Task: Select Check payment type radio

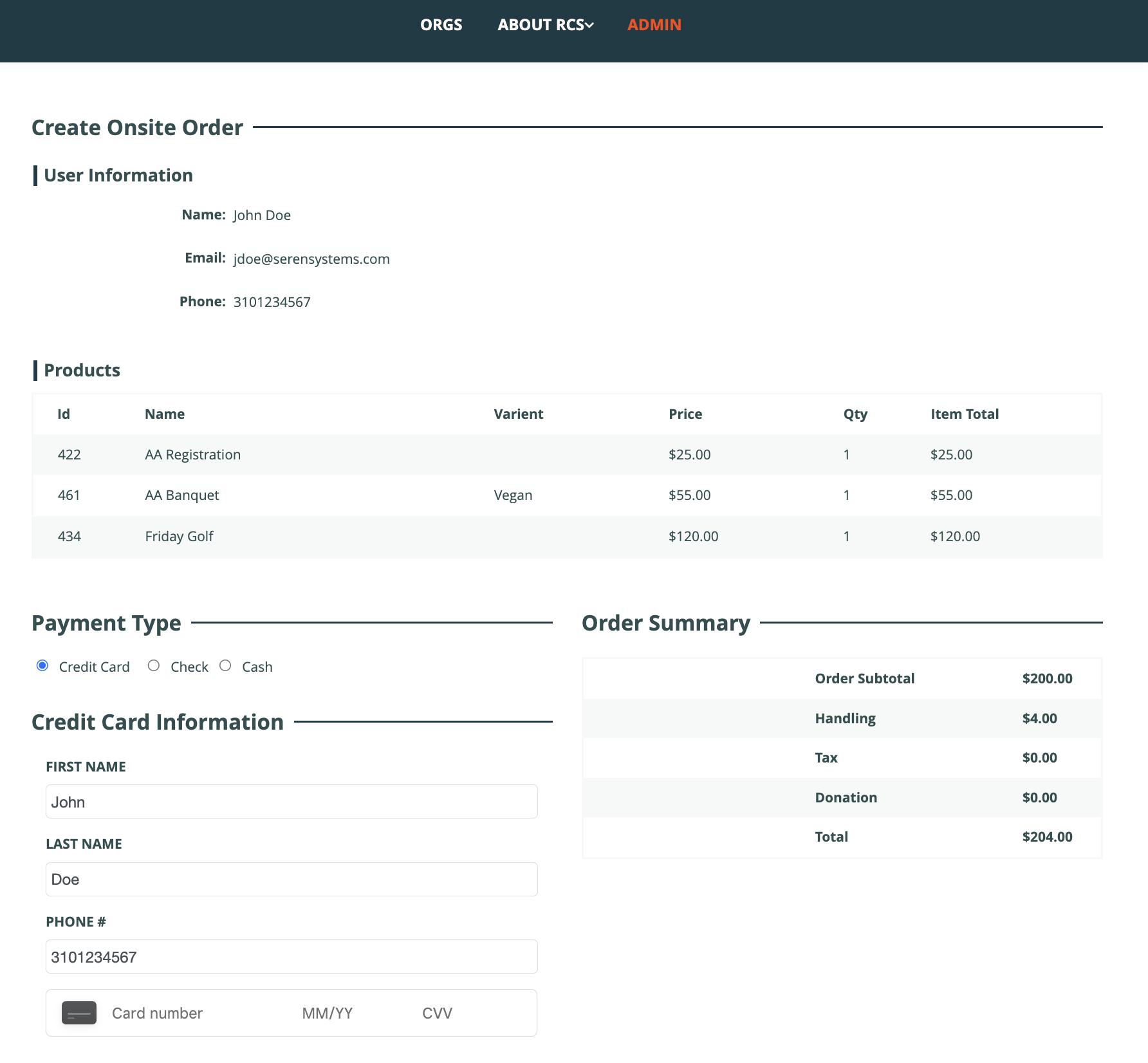Action: pyautogui.click(x=153, y=665)
